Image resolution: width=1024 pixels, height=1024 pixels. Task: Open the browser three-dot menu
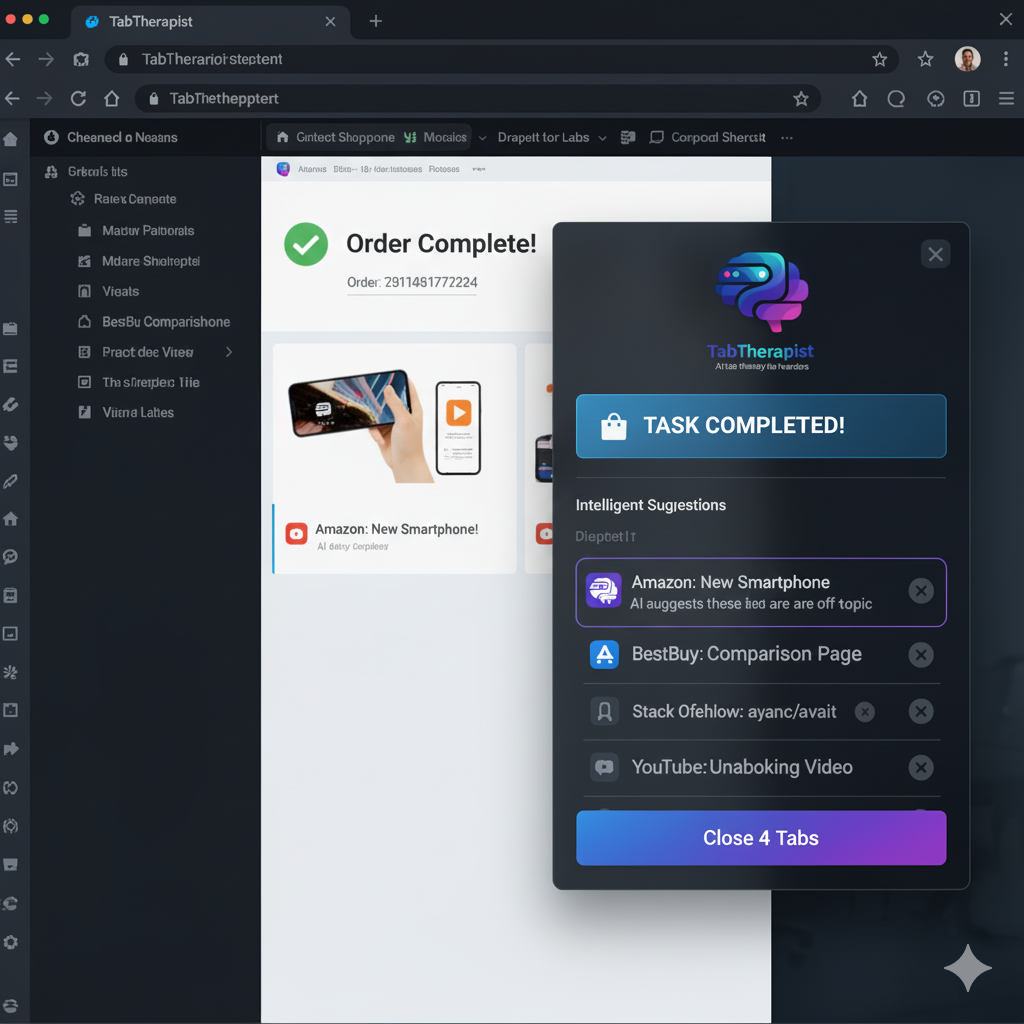point(1006,59)
